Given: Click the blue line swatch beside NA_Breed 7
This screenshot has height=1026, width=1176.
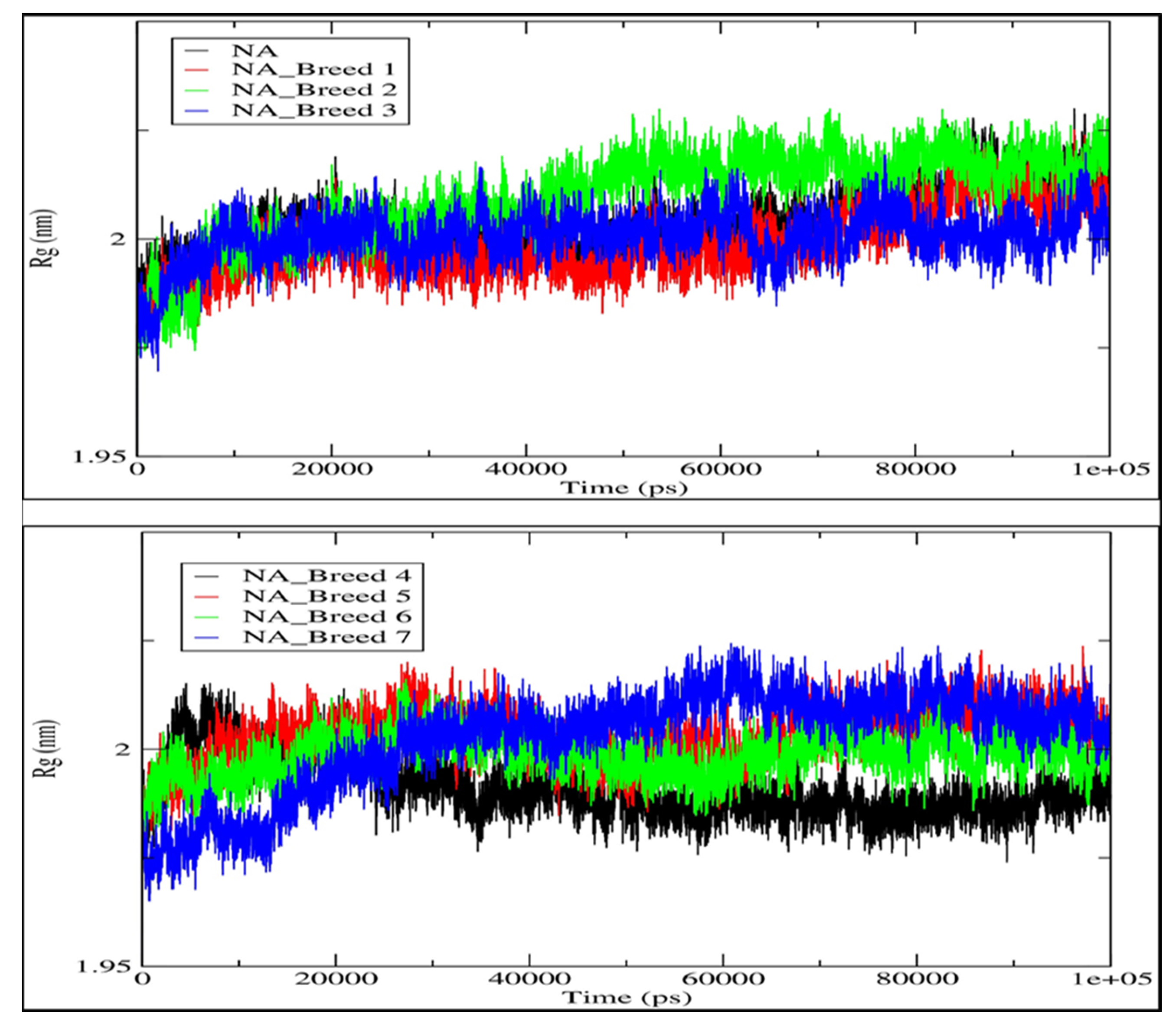Looking at the screenshot, I should click(207, 637).
